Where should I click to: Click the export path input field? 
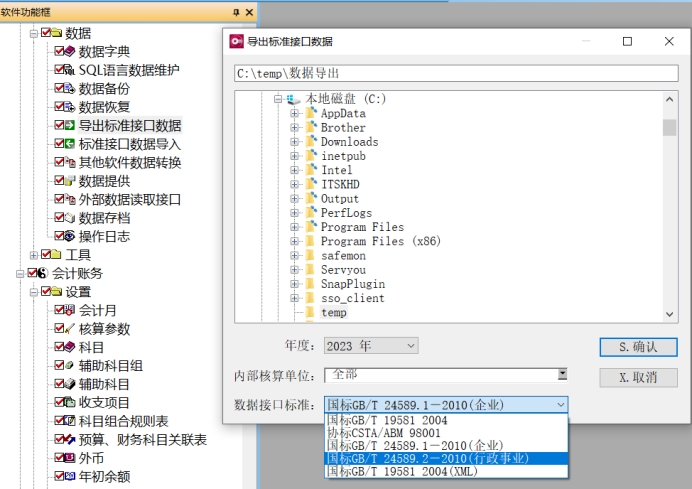[455, 74]
